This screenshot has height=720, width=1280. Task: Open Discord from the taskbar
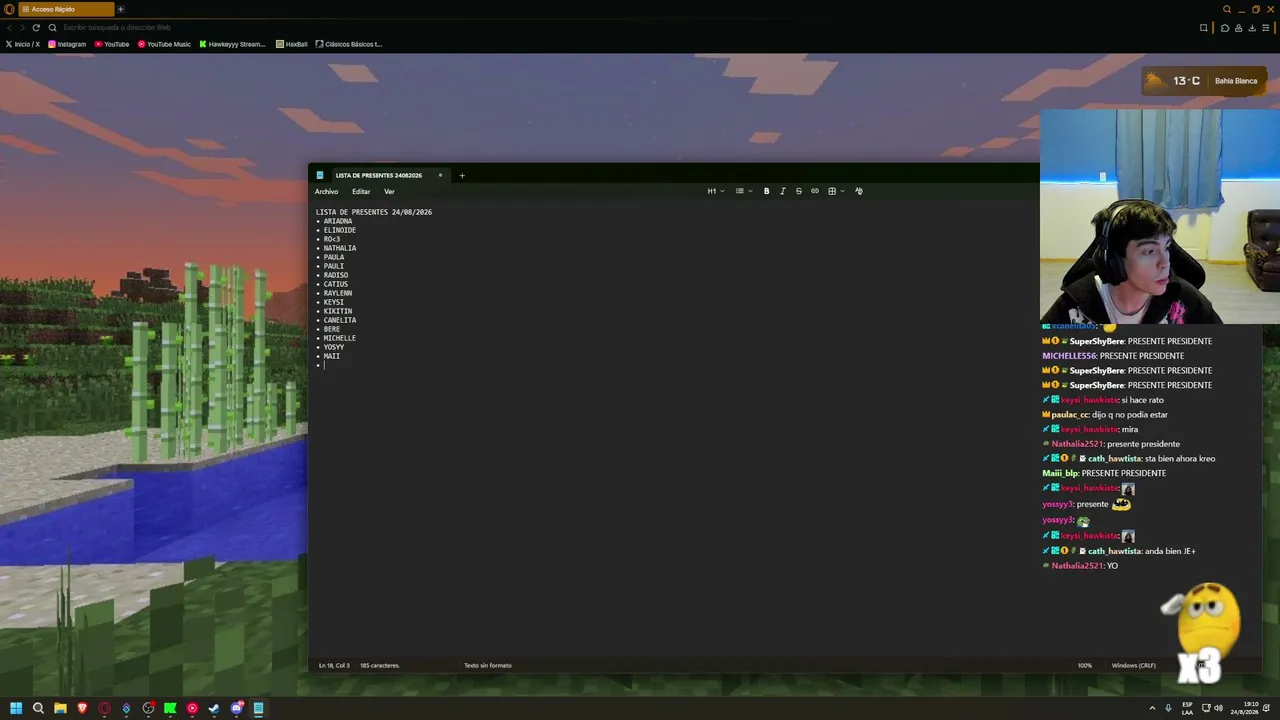236,708
